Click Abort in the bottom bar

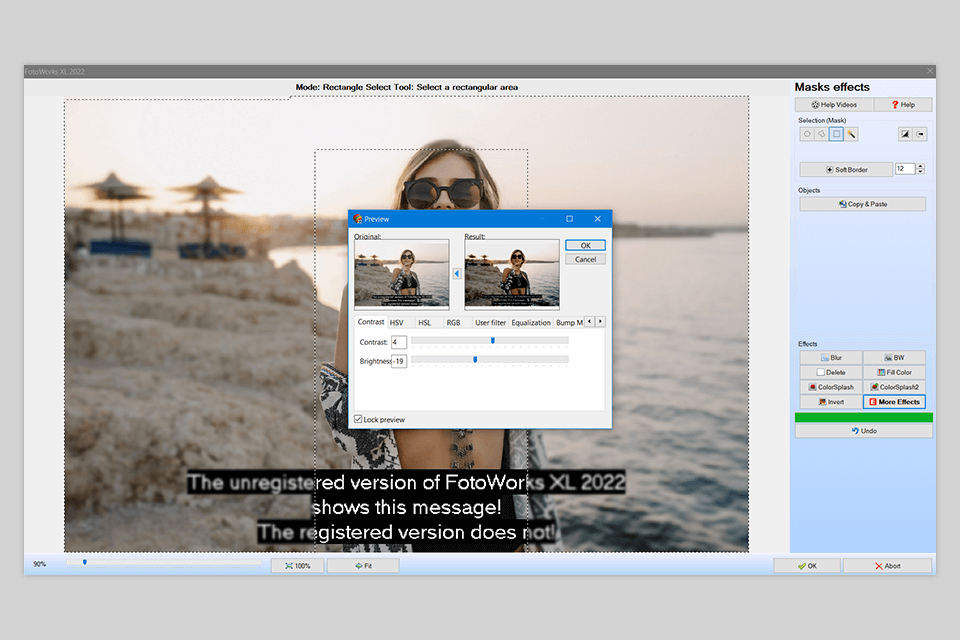point(887,566)
